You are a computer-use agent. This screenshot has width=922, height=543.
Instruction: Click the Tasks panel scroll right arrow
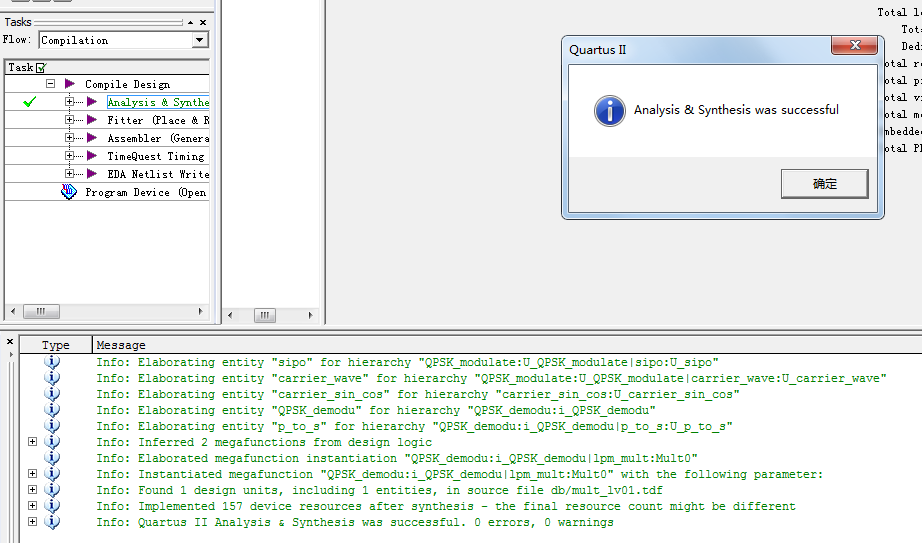tap(201, 311)
